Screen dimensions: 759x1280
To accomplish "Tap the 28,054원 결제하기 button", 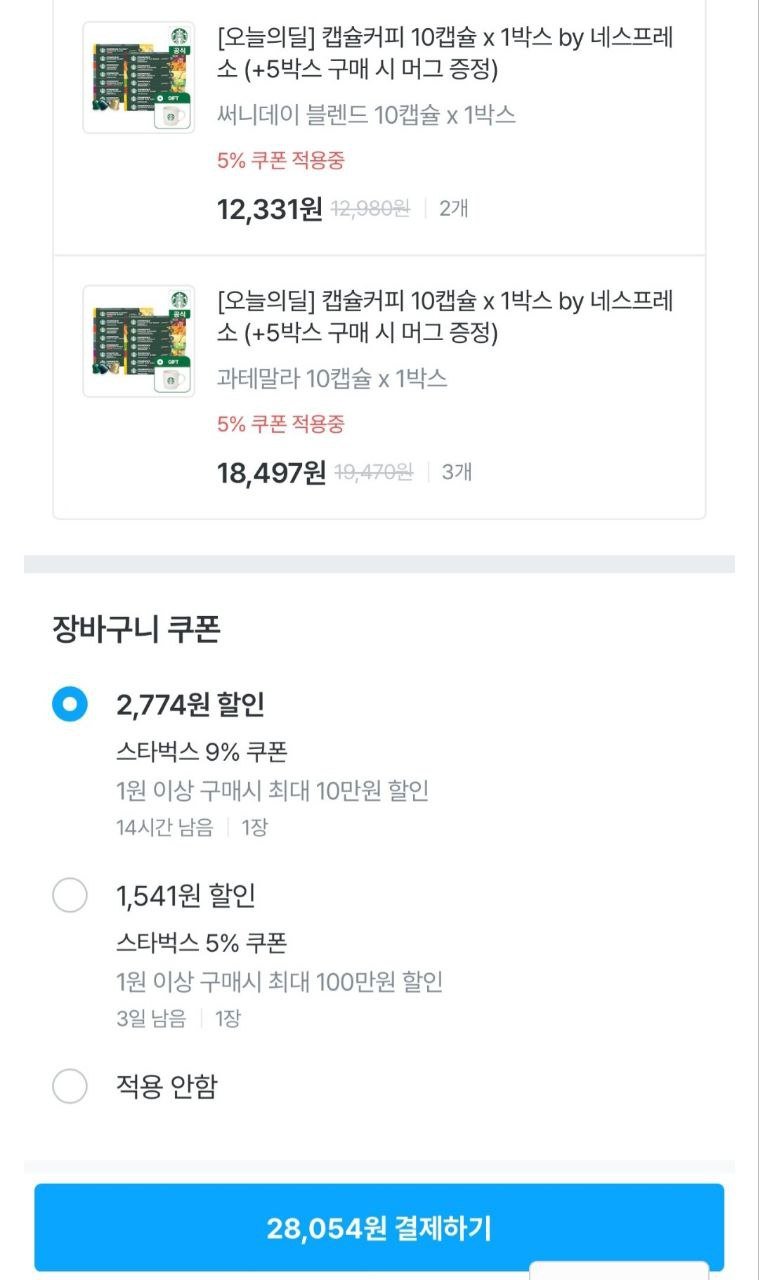I will (x=379, y=1228).
